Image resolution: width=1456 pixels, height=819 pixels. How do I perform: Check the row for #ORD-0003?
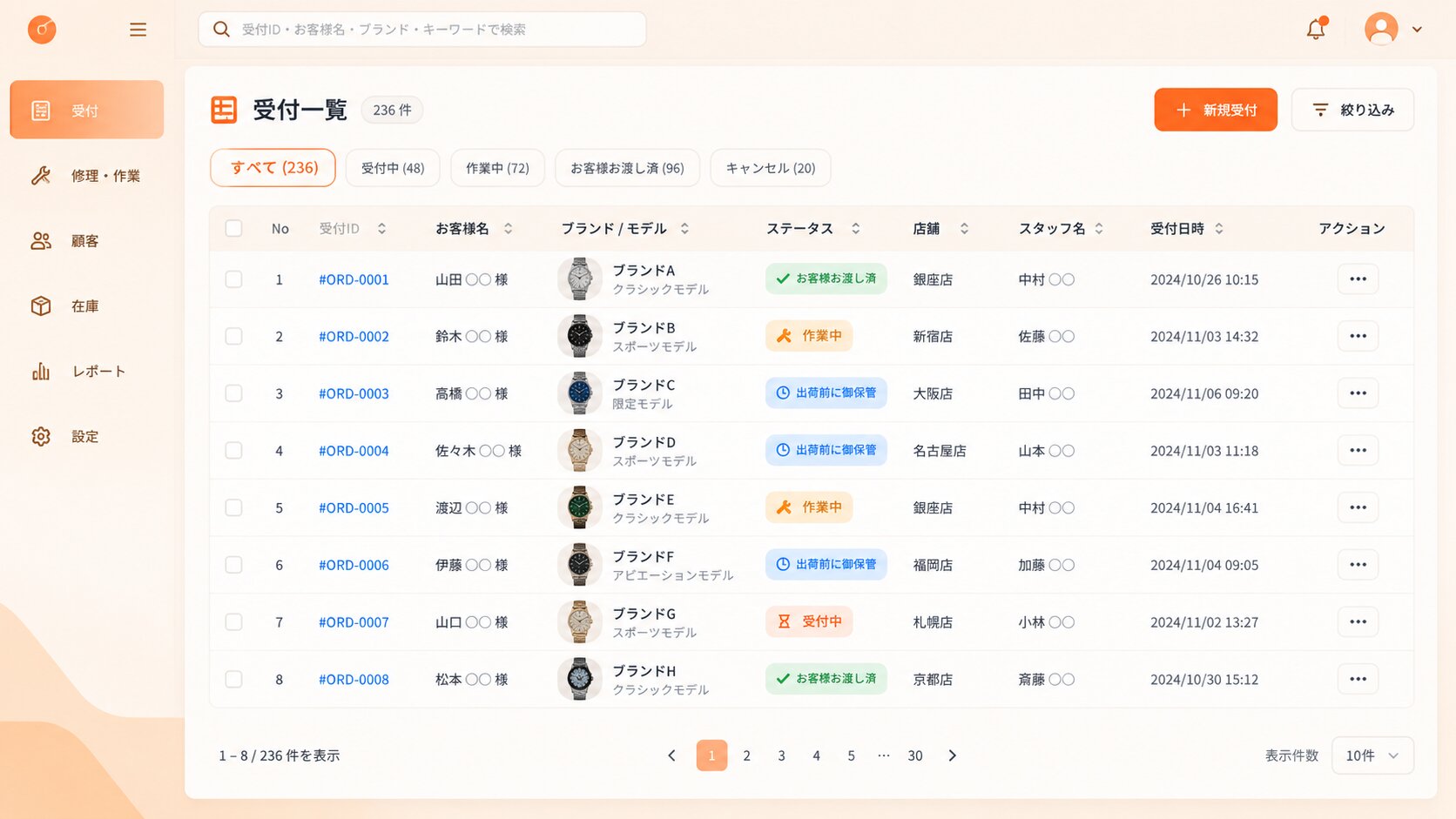click(233, 393)
